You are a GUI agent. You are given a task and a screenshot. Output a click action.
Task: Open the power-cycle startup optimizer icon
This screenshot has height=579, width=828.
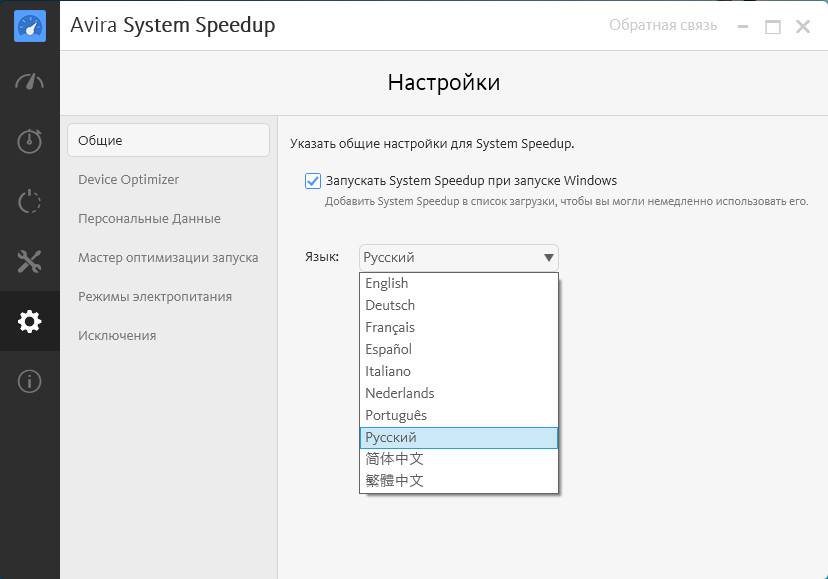click(x=30, y=201)
